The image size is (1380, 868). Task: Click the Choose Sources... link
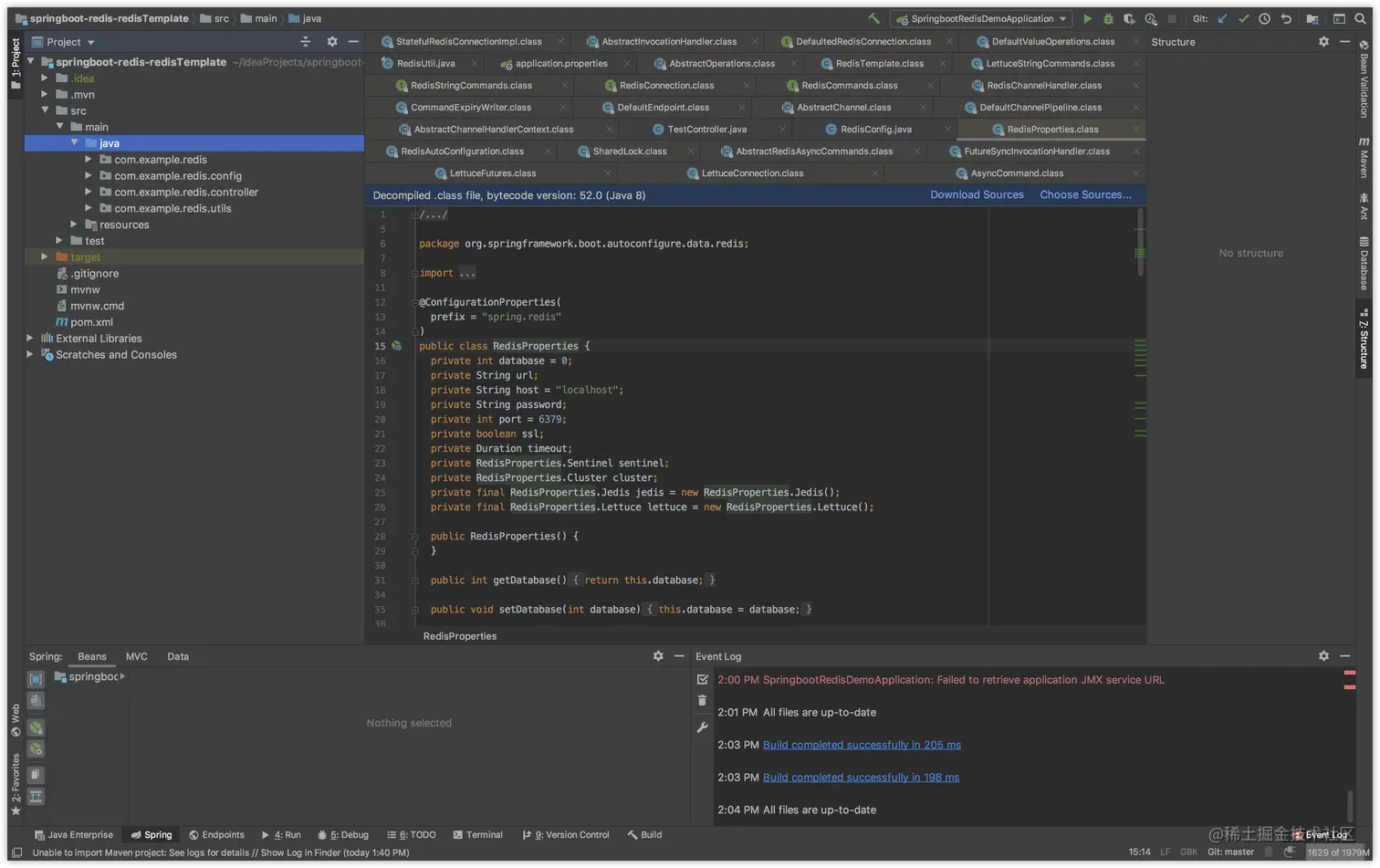tap(1085, 195)
